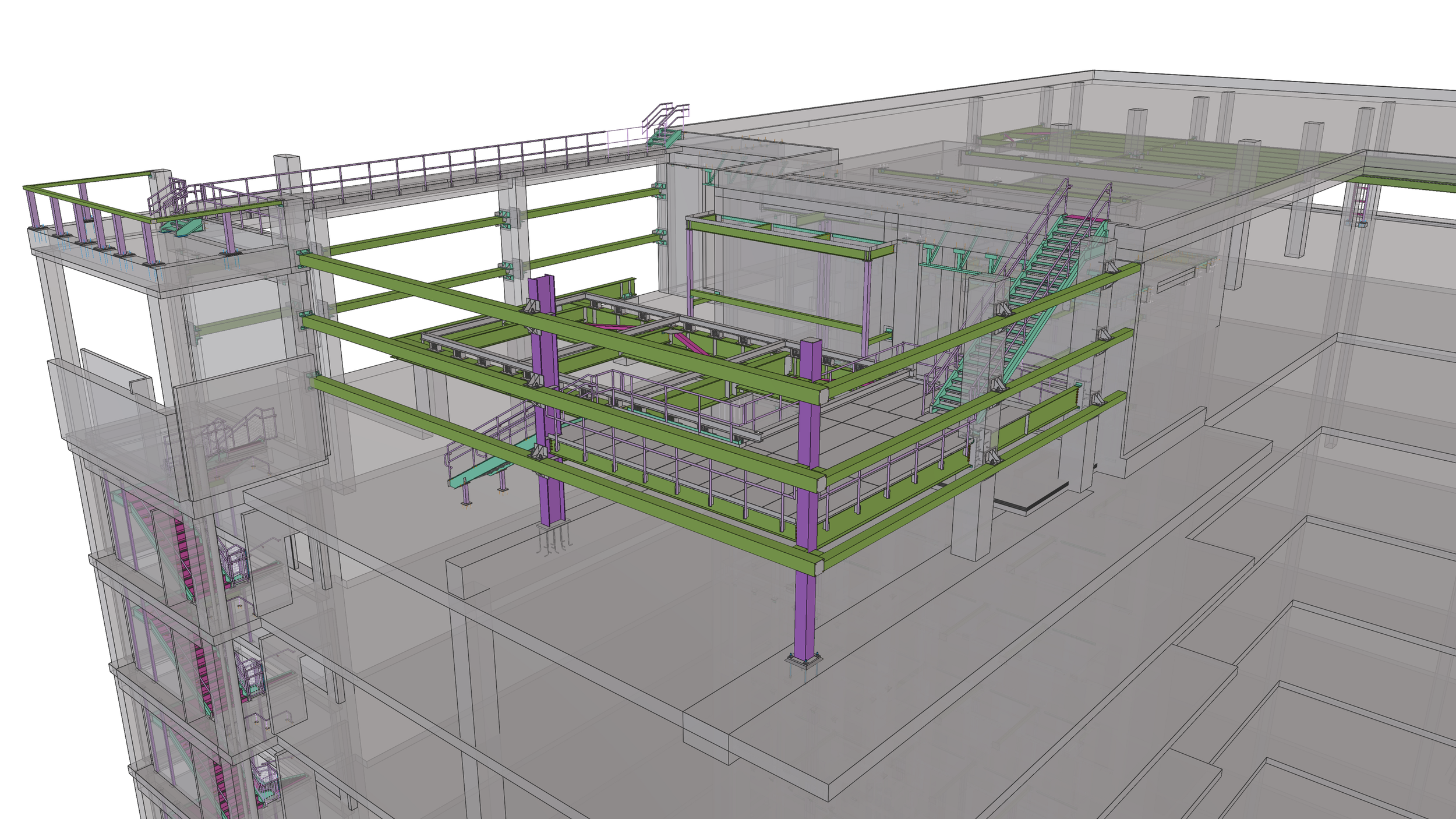The image size is (1456, 819).
Task: Select the small rooftop crossover stair at top center
Action: click(x=665, y=125)
